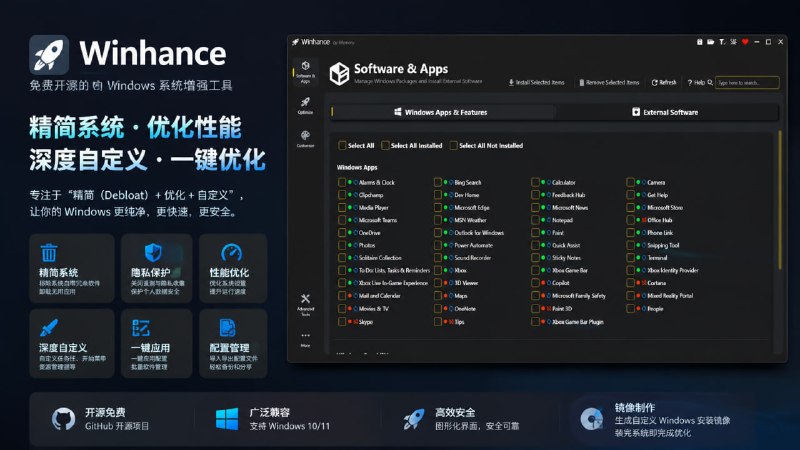Tick the Skype checkbox

pos(342,321)
